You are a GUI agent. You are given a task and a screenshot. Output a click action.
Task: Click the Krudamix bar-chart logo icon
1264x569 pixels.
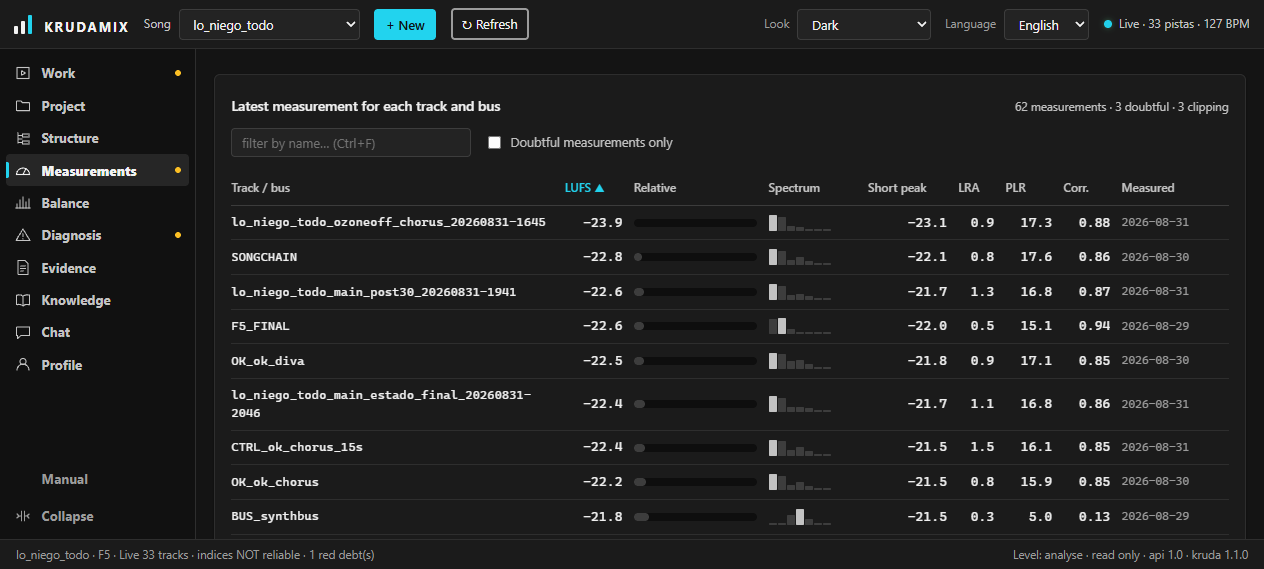click(x=23, y=25)
